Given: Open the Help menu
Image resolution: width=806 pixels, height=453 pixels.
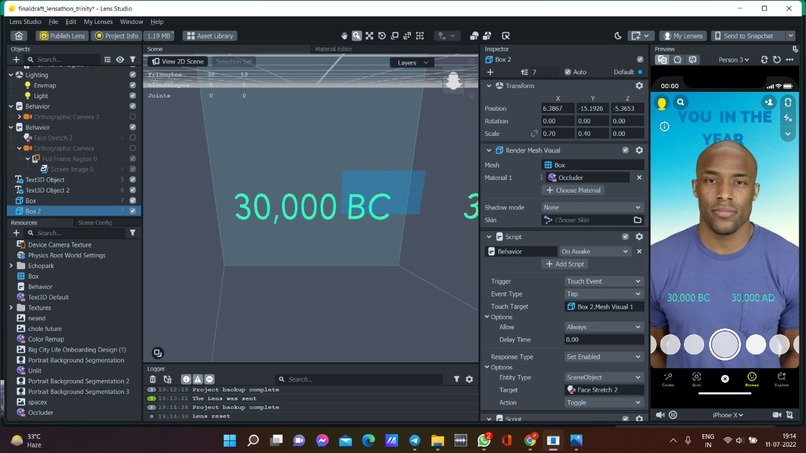Looking at the screenshot, I should (157, 22).
